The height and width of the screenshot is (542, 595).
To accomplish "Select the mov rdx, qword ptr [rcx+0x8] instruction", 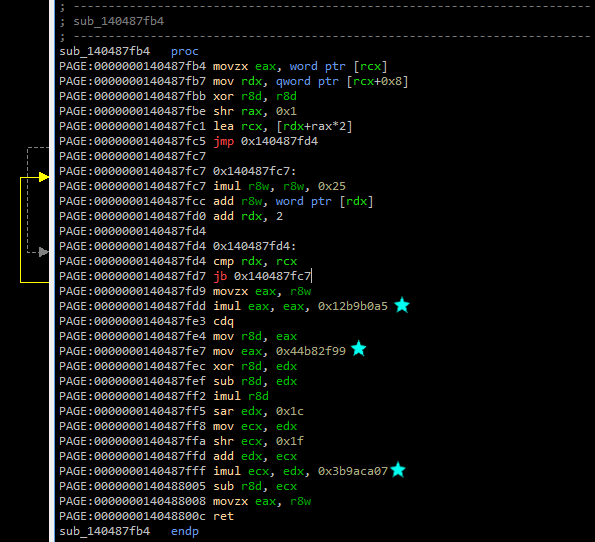I will click(x=310, y=81).
